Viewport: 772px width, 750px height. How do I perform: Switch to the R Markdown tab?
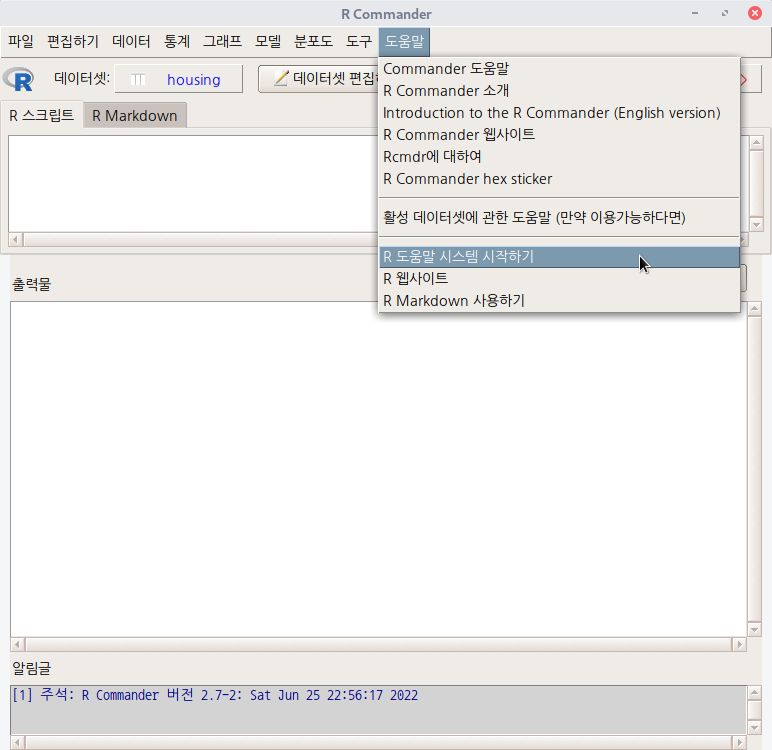135,116
